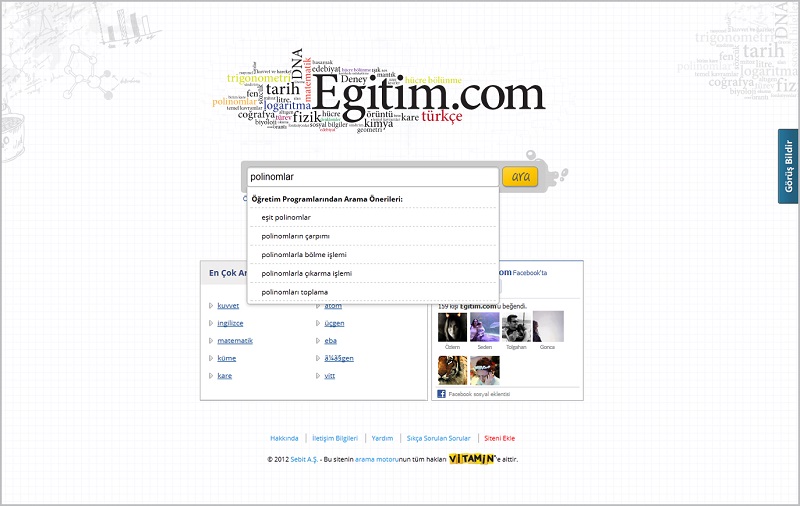Click arrow bullet next to 'matematik'
The width and height of the screenshot is (800, 506).
pos(211,340)
